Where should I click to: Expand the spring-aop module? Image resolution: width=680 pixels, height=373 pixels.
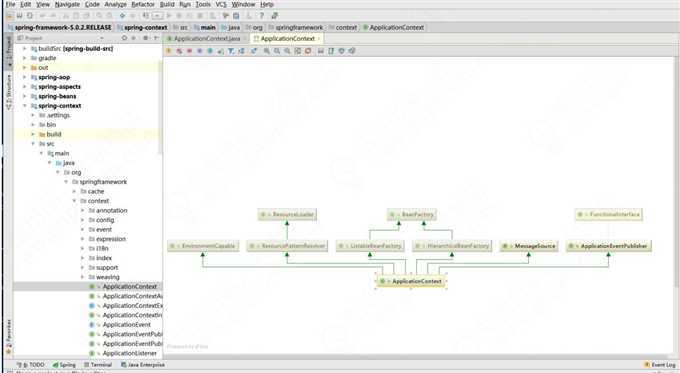click(24, 77)
